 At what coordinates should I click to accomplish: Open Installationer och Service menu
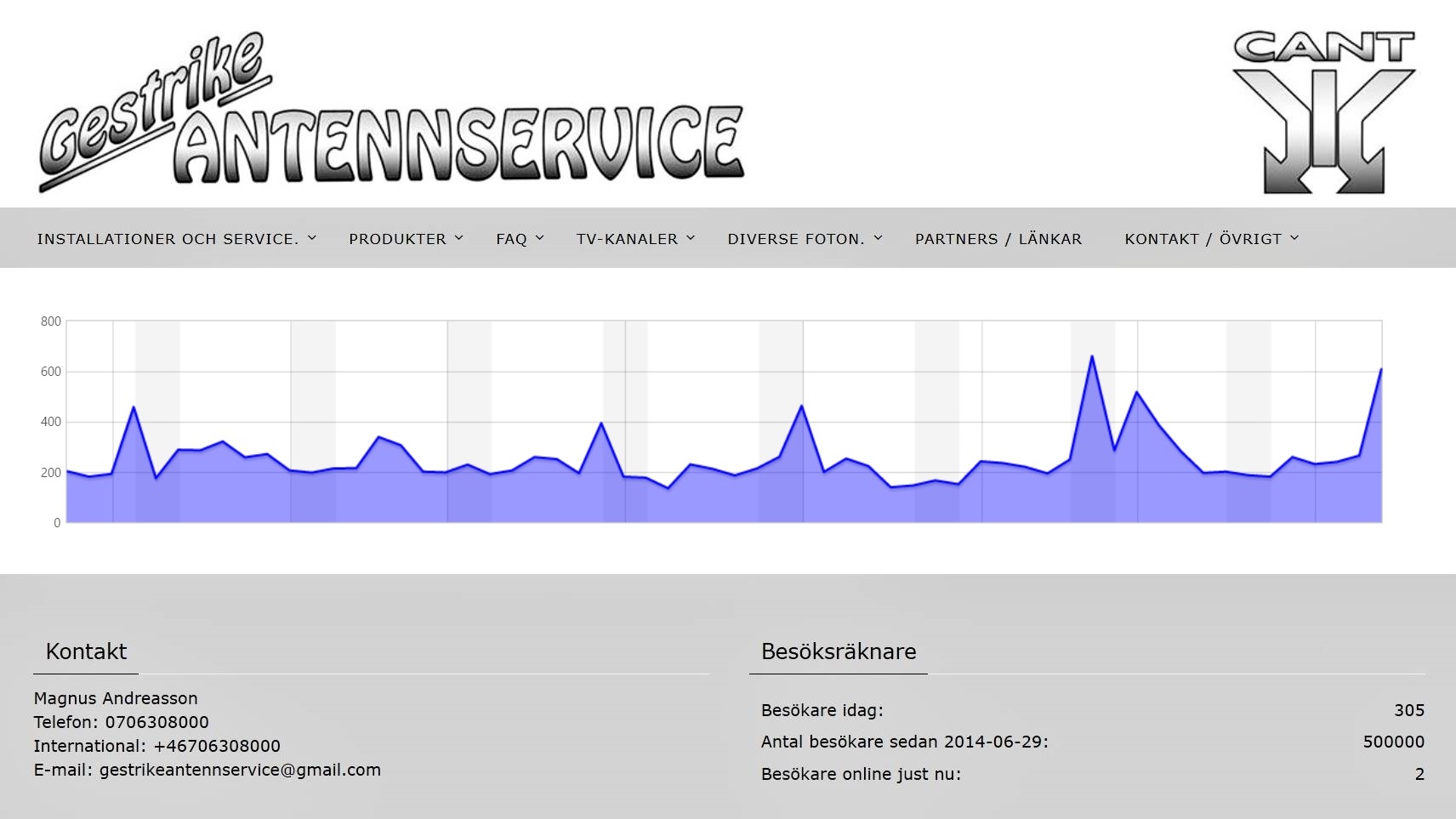(x=168, y=239)
